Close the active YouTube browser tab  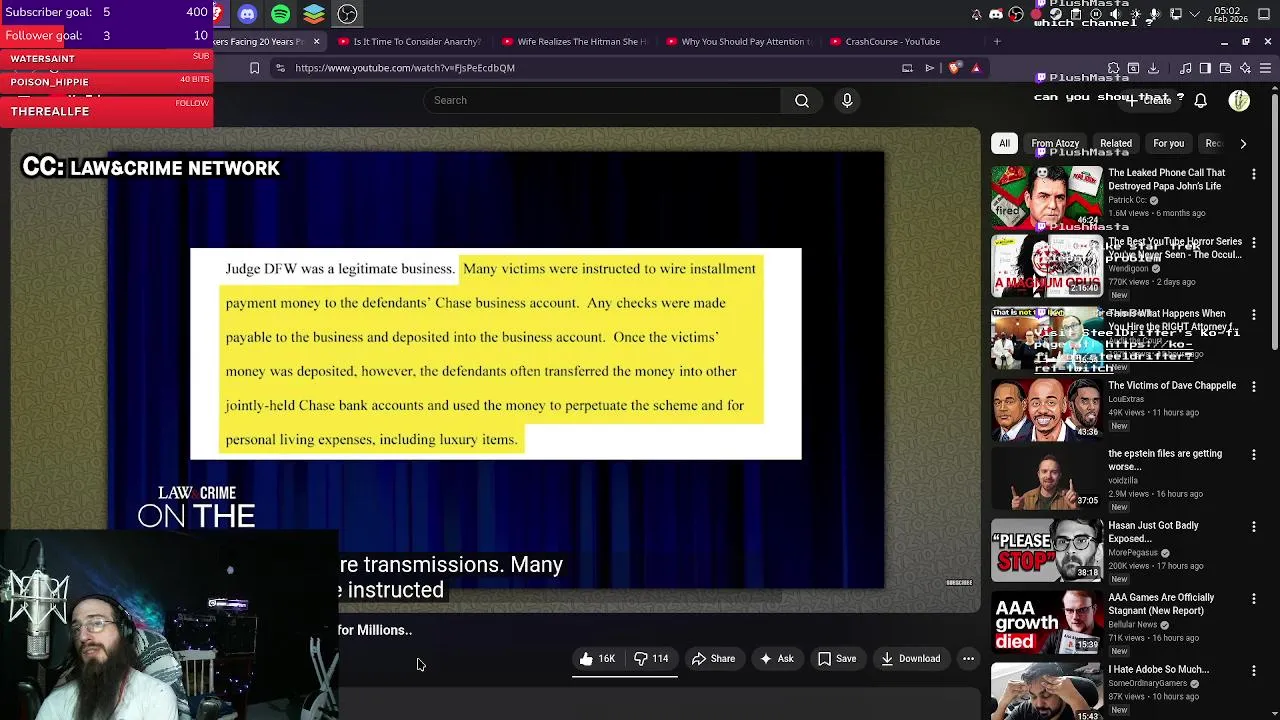coord(316,41)
